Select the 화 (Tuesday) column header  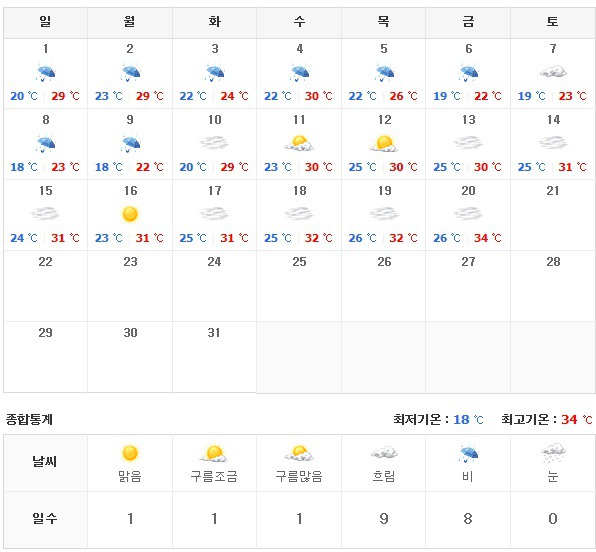pos(214,22)
